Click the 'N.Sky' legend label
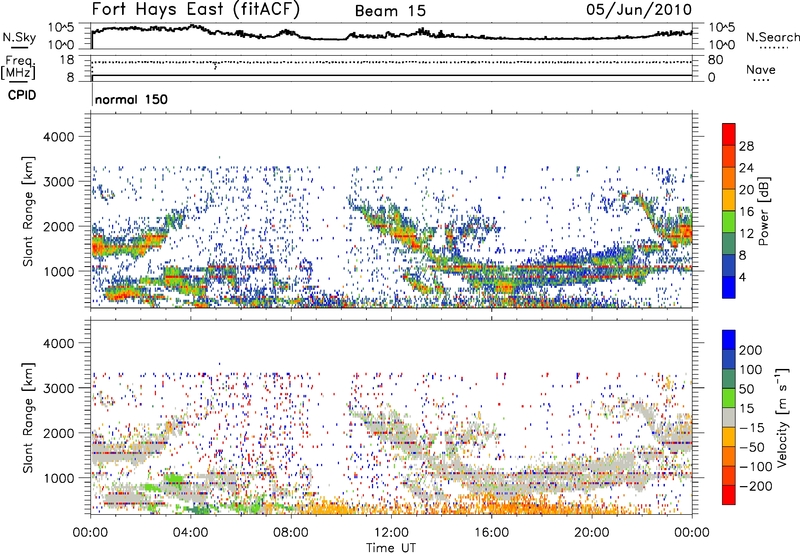Viewport: 800px width, 554px height. click(19, 37)
